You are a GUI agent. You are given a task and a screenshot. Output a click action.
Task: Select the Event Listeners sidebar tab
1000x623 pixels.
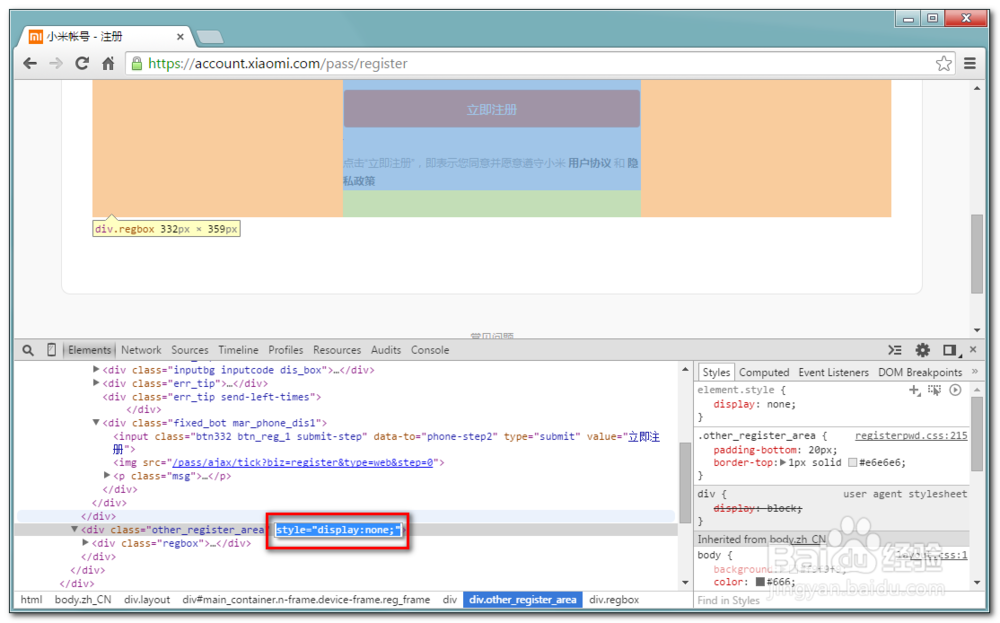coord(833,372)
